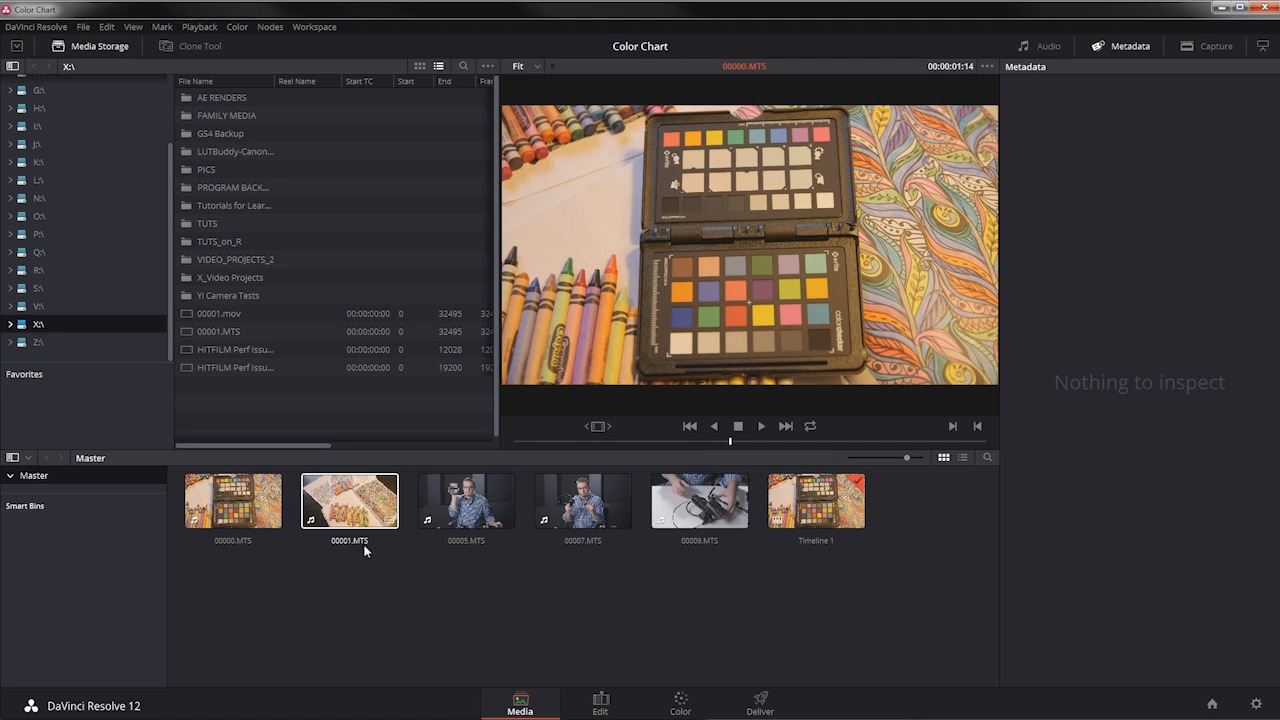Open the Deliver page
This screenshot has width=1280, height=720.
pos(760,704)
